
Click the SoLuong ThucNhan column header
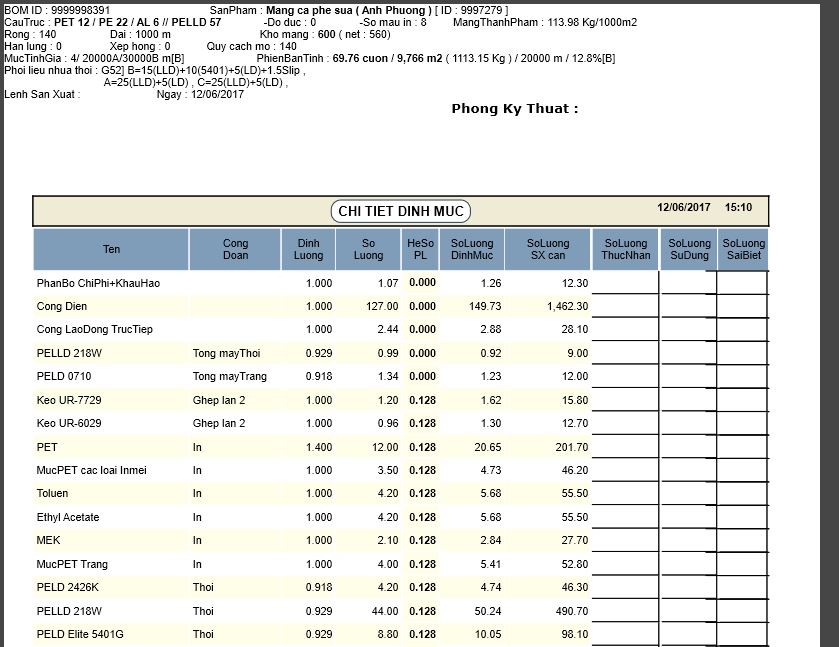tap(626, 250)
